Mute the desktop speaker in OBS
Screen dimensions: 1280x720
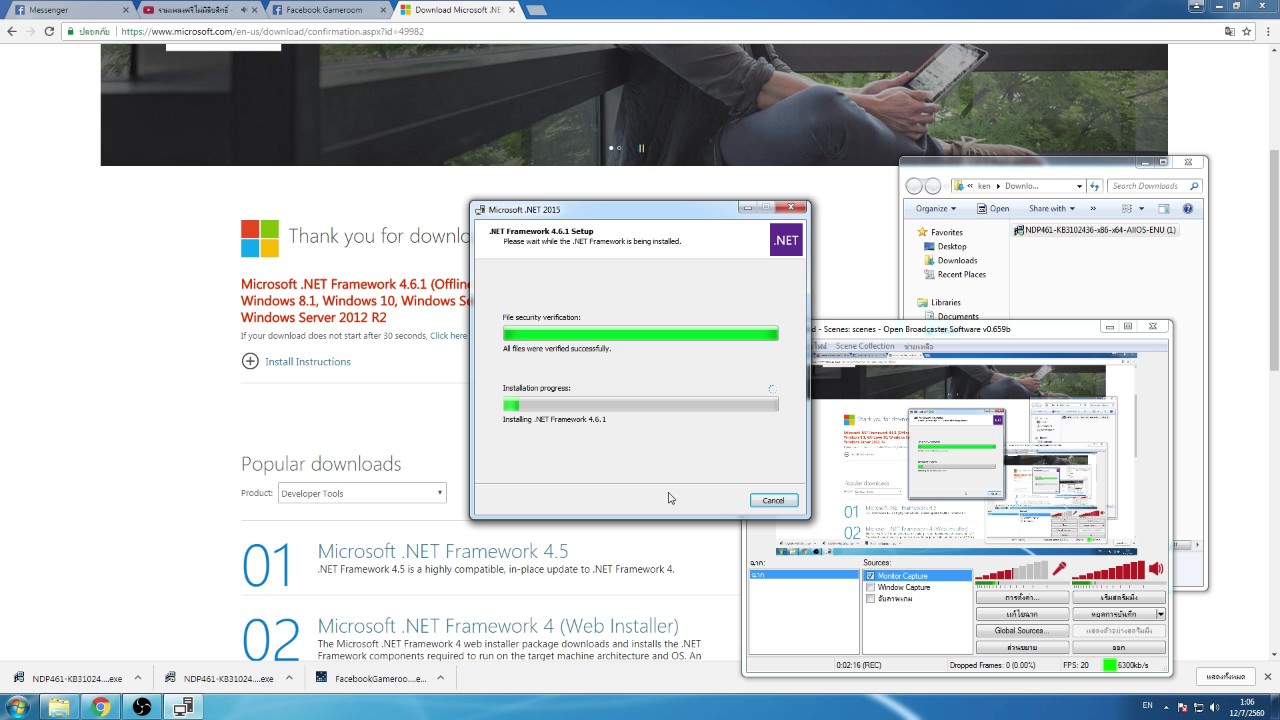[1156, 569]
